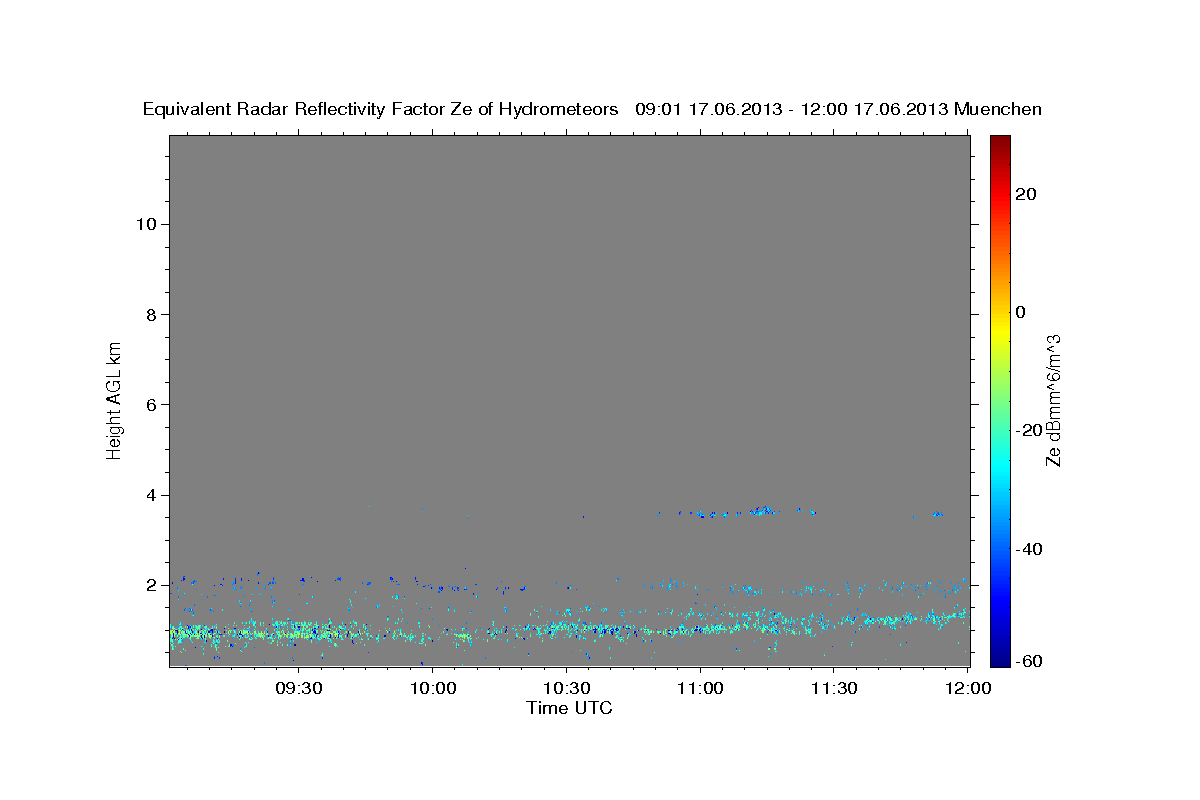Click the 09:30 time tick label
The width and height of the screenshot is (1200, 800).
(298, 689)
